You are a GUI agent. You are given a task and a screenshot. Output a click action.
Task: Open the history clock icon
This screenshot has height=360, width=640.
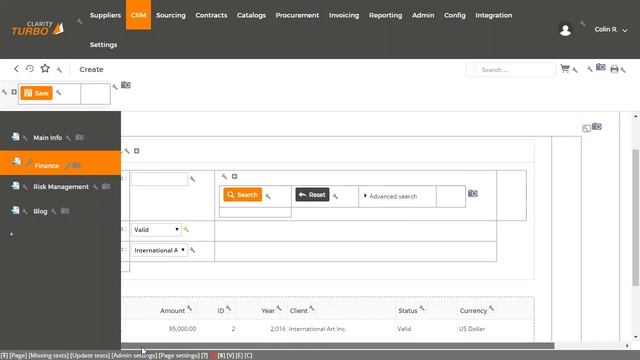tap(30, 69)
